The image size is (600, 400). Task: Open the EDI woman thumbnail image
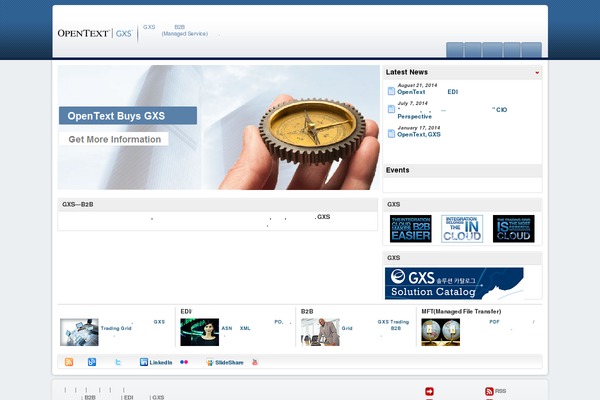(x=200, y=332)
